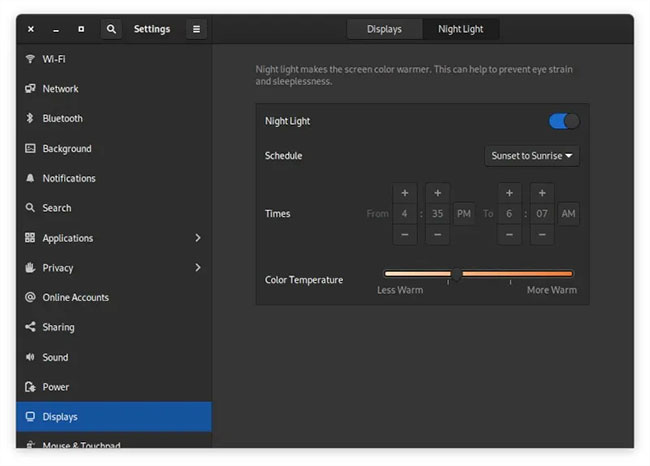Click the To minutes field showing 07
Image resolution: width=650 pixels, height=466 pixels.
point(542,214)
